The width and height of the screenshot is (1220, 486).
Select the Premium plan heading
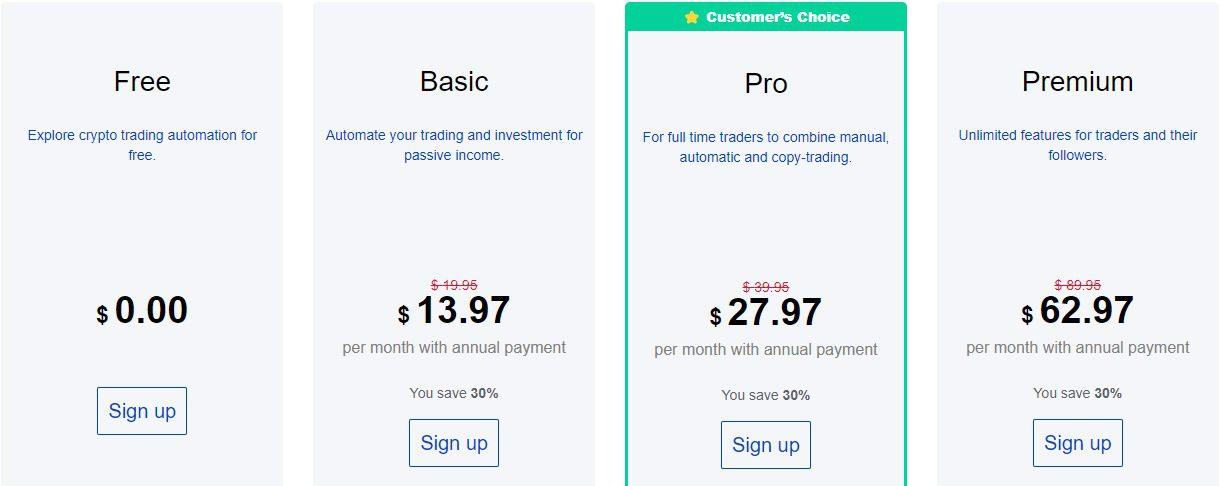[1078, 81]
